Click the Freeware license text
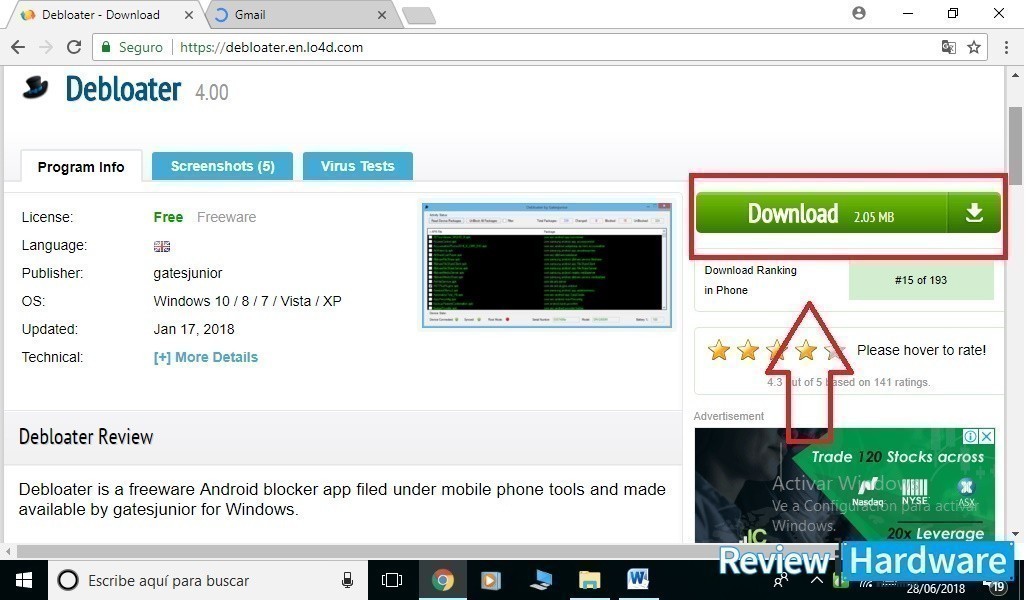 point(226,217)
